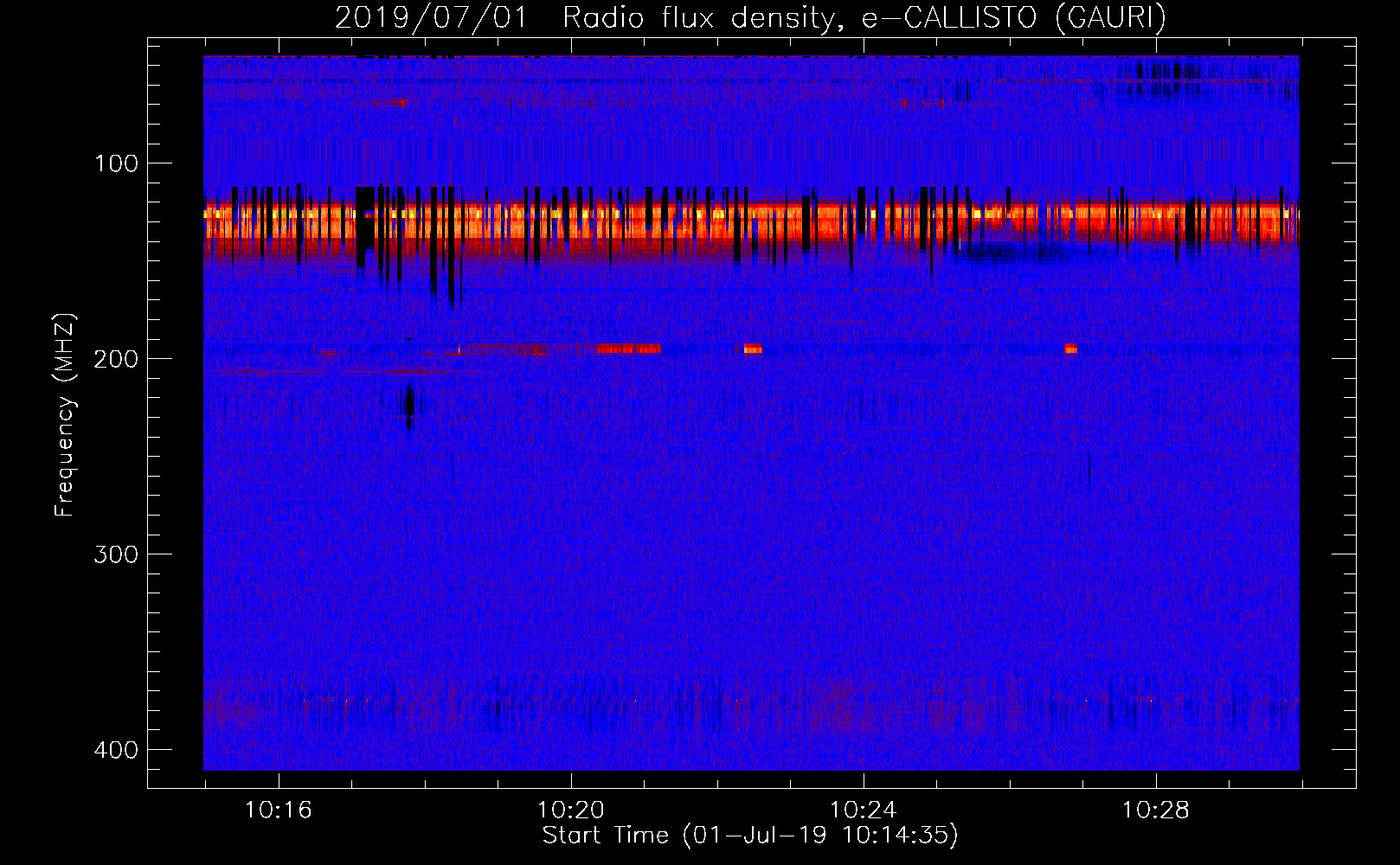Click the 10:24 time tick label
The width and height of the screenshot is (1400, 865).
click(x=863, y=811)
